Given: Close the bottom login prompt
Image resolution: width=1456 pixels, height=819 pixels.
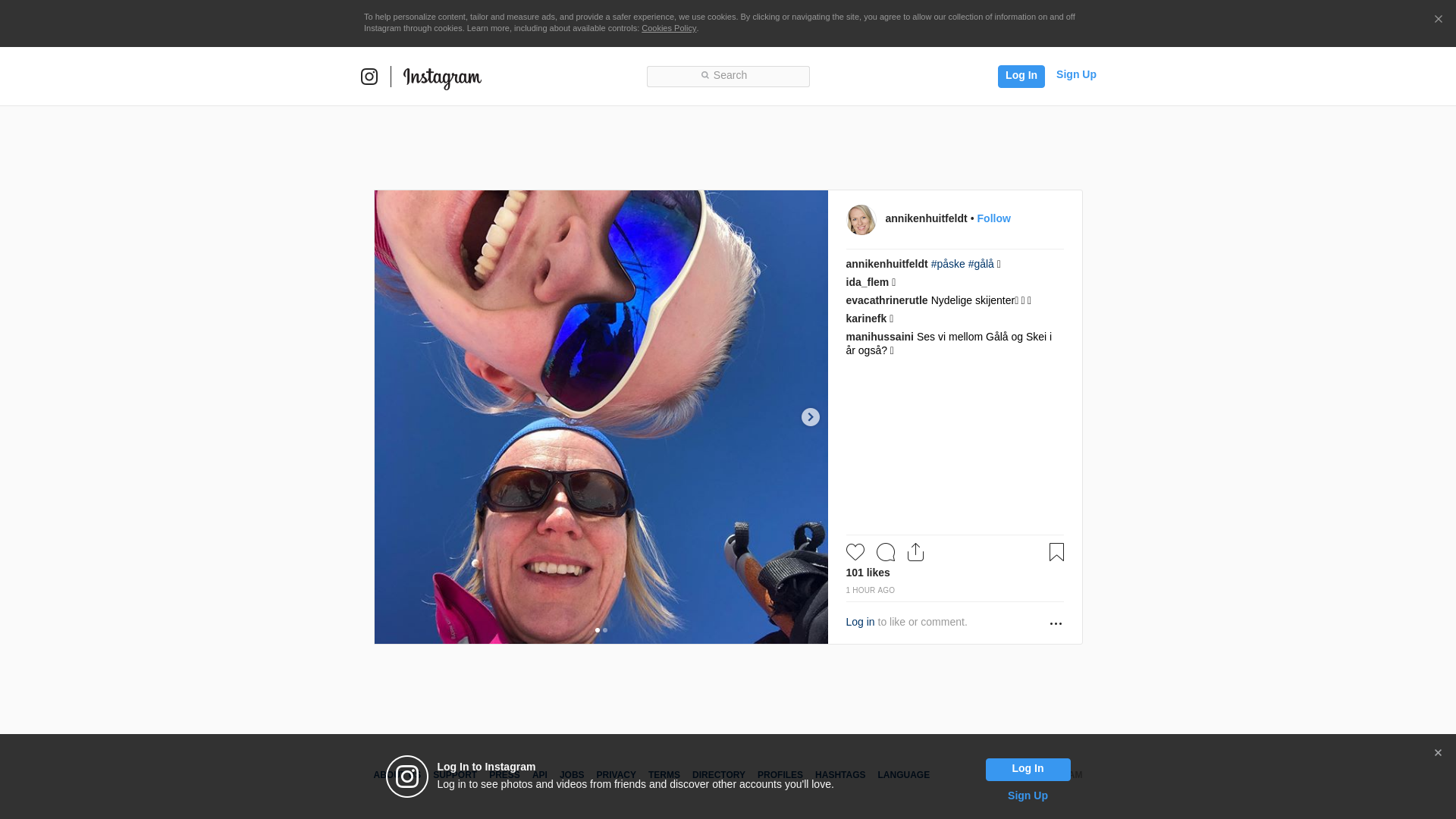Looking at the screenshot, I should 1438,753.
